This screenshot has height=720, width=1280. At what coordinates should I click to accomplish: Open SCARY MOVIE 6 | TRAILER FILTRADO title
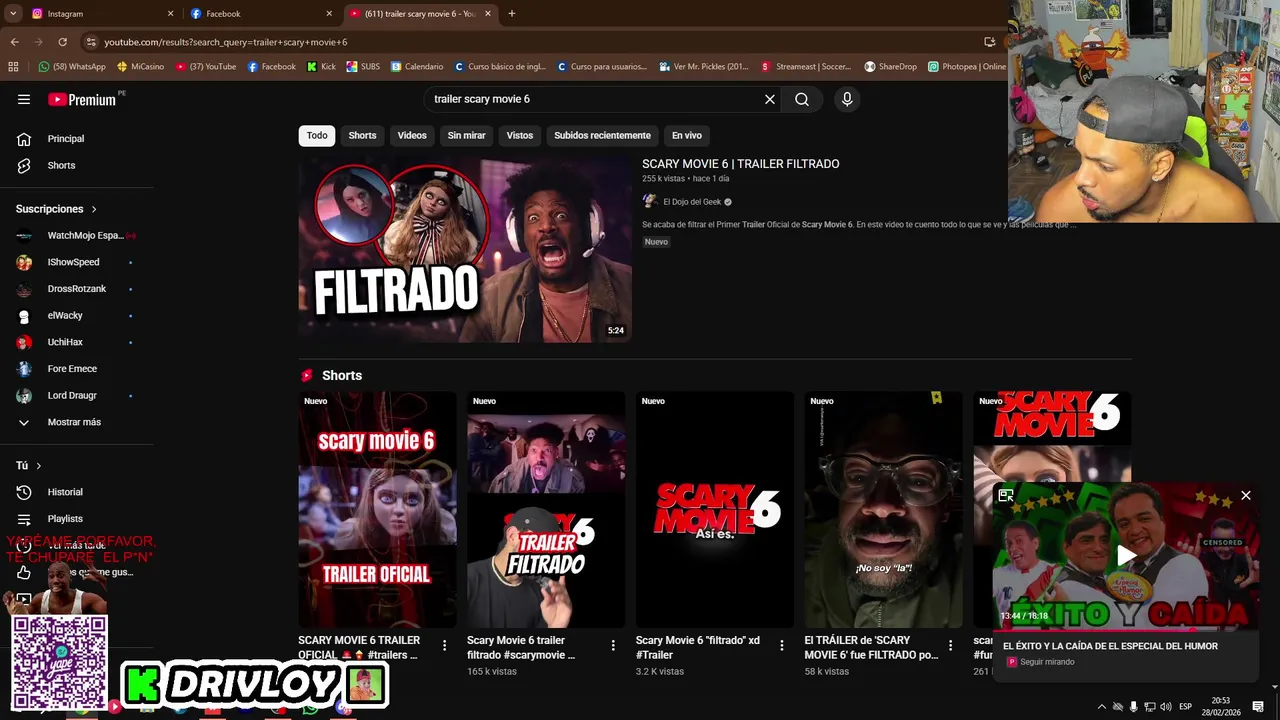740,164
